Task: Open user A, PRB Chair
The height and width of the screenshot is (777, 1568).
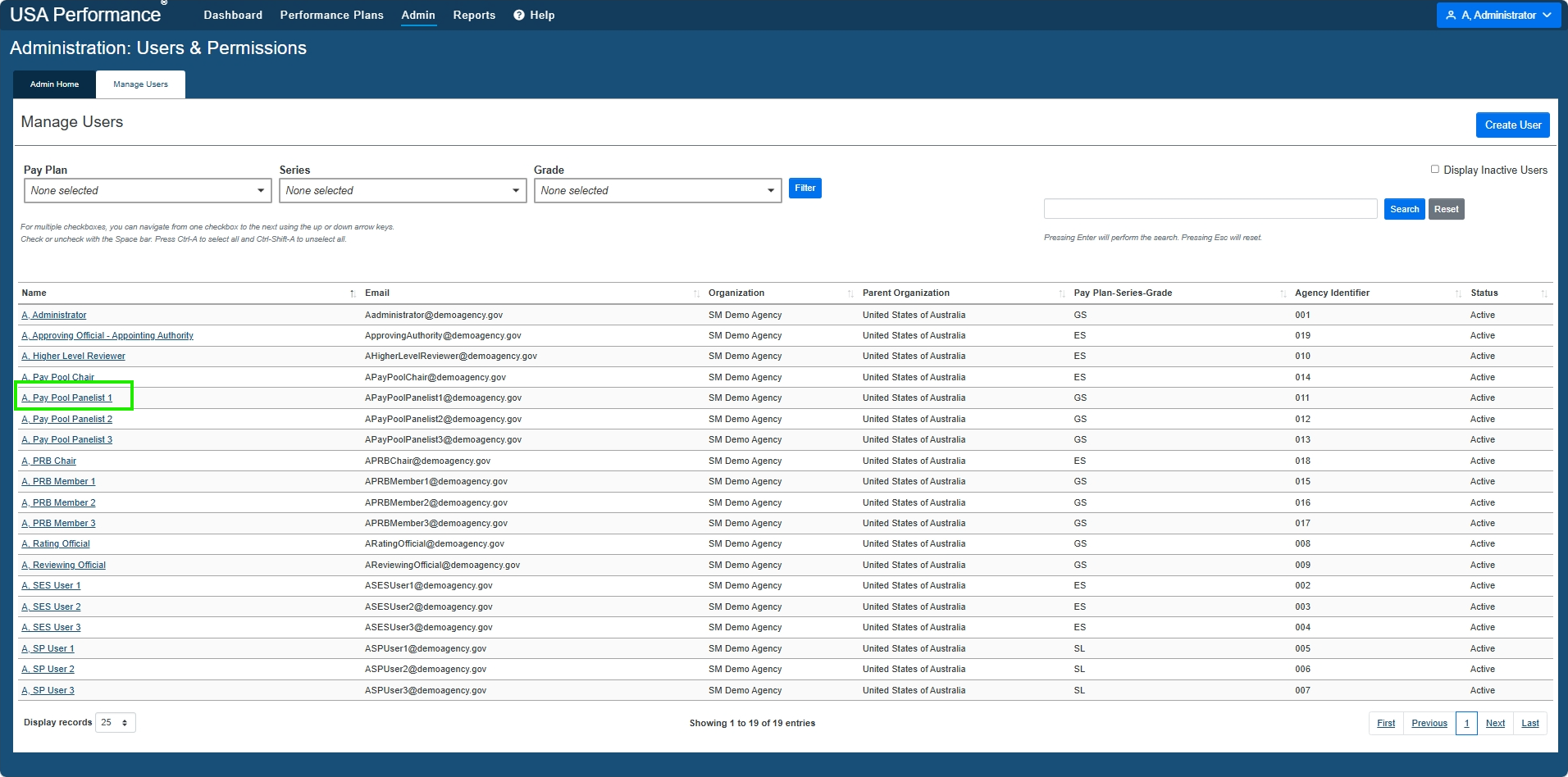Action: [49, 461]
